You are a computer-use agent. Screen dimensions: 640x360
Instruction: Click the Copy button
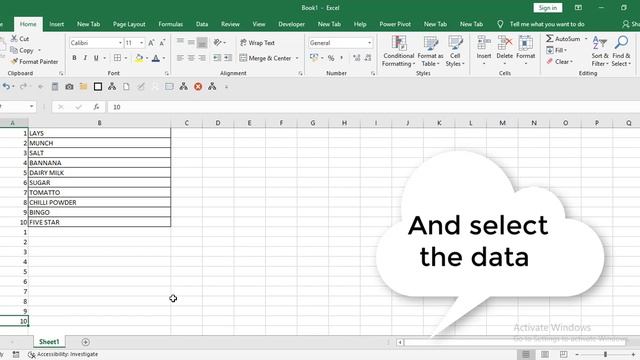22,50
